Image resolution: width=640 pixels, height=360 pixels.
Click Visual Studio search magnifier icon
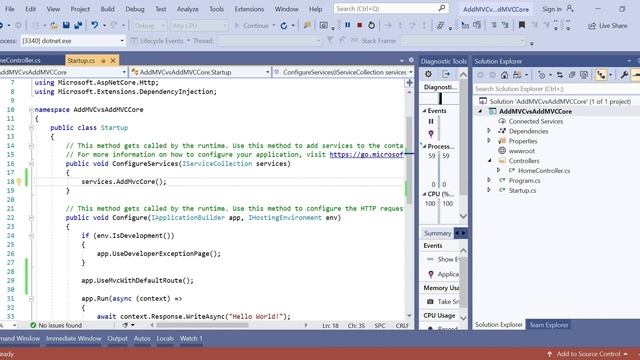tap(442, 8)
